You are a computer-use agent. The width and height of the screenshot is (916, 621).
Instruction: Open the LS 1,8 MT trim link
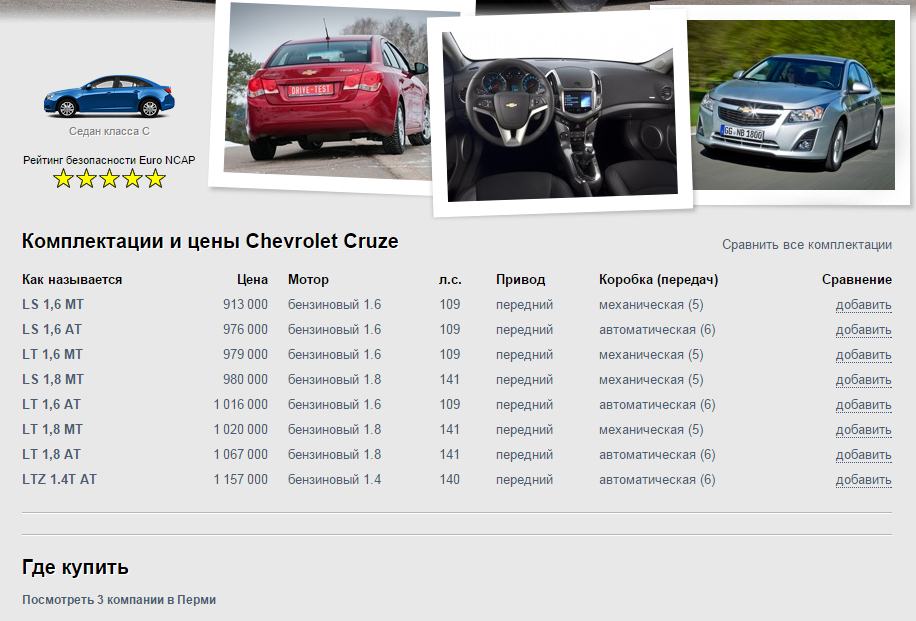[53, 380]
